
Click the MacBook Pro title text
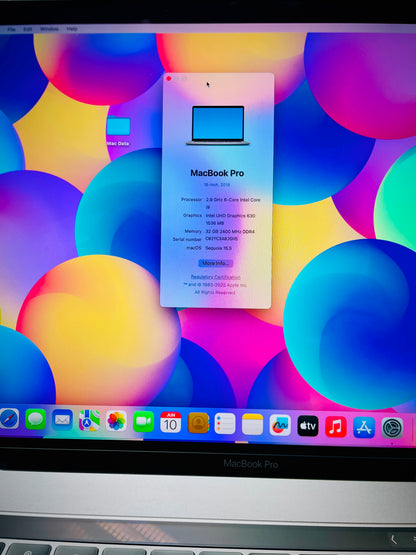[217, 173]
